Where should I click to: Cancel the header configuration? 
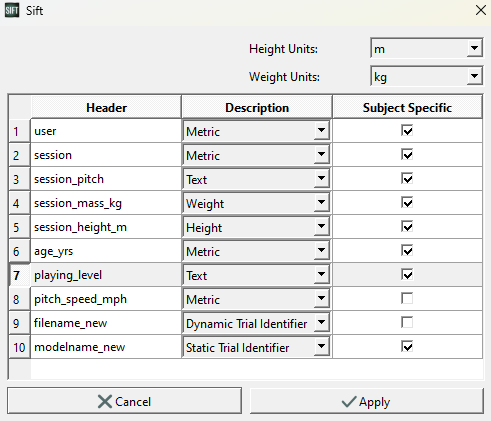click(x=124, y=401)
